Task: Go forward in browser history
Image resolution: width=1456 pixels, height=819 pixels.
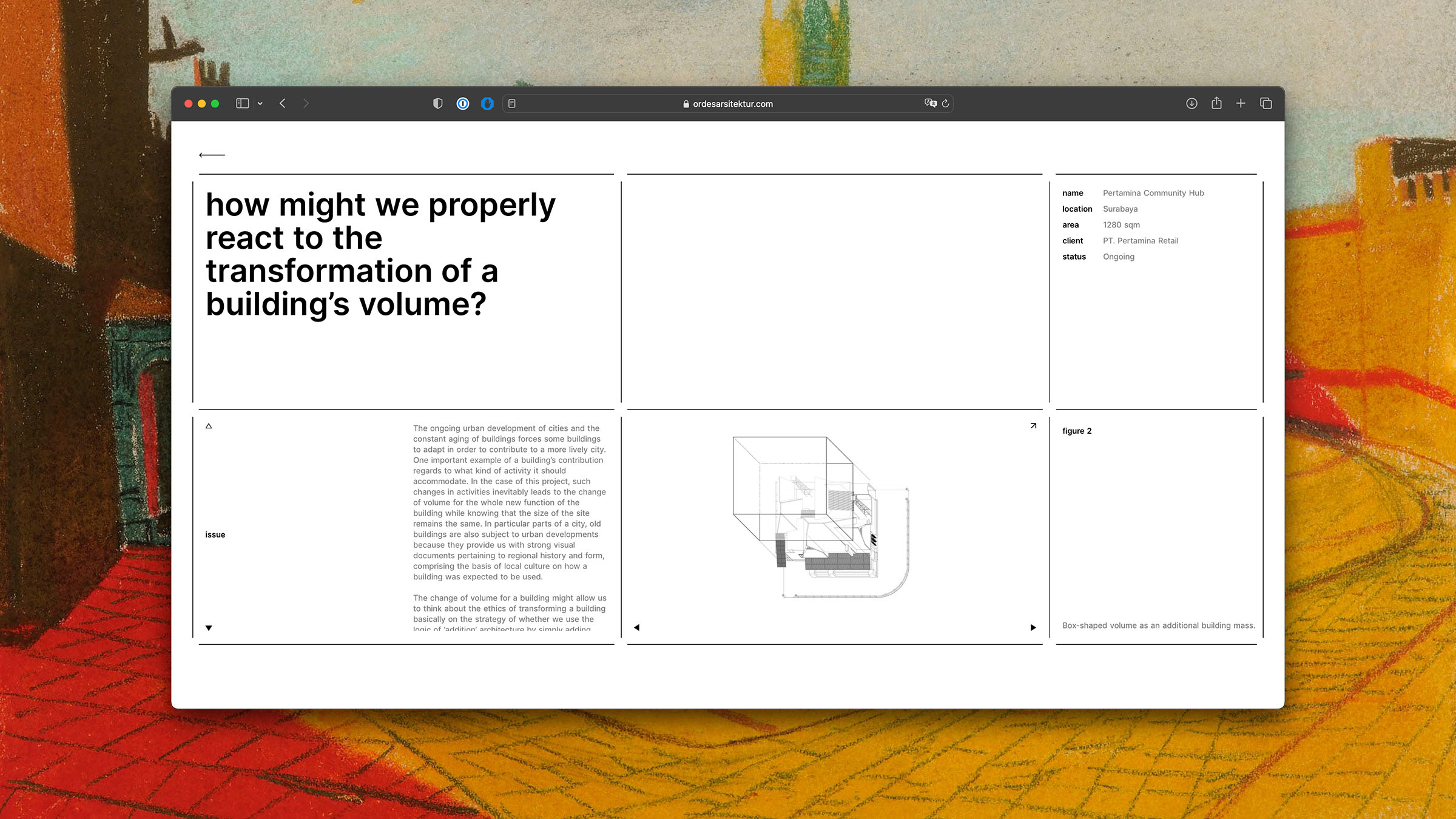Action: pos(306,104)
